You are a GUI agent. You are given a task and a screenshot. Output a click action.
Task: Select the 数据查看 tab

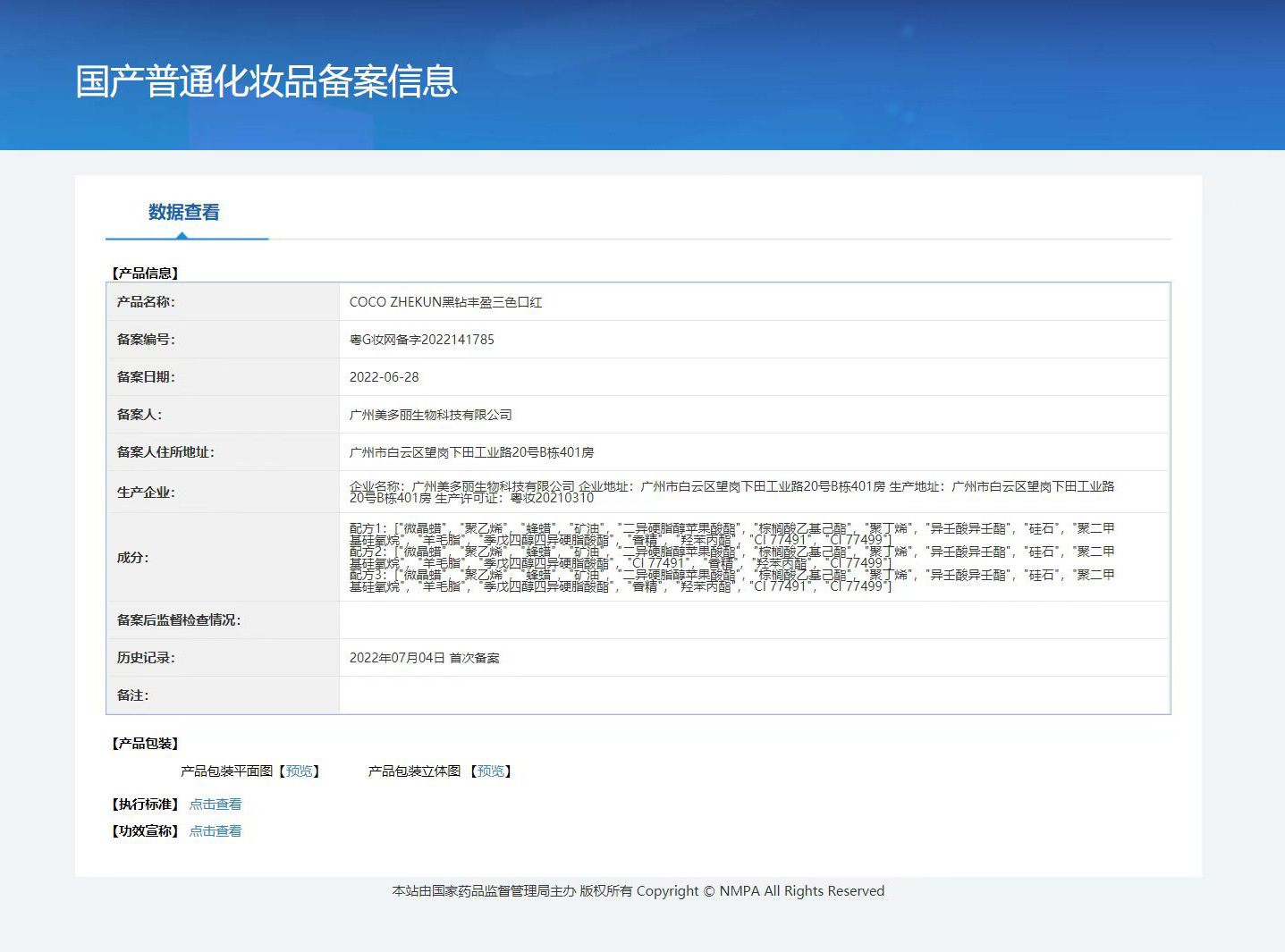click(184, 213)
